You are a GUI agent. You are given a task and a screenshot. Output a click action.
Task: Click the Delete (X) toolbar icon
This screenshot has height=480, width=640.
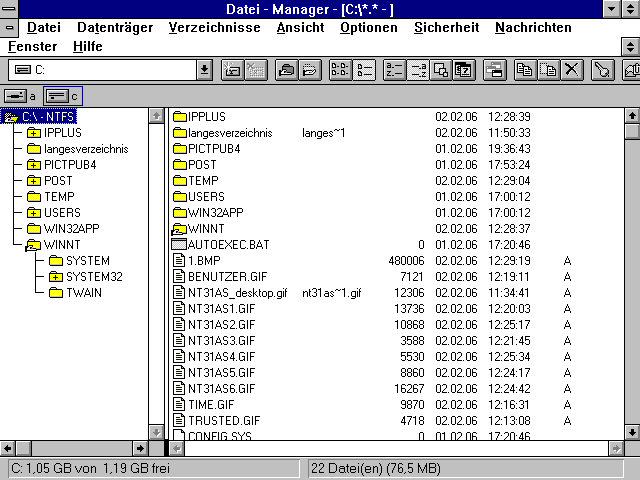coord(572,70)
